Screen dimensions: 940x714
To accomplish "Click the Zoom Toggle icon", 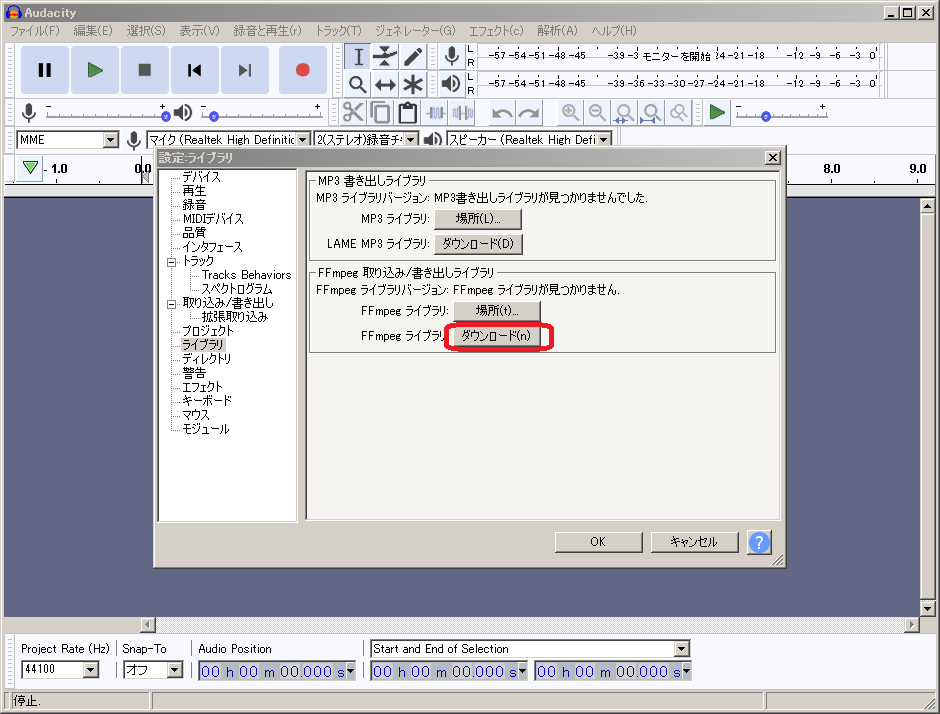I will pos(679,113).
